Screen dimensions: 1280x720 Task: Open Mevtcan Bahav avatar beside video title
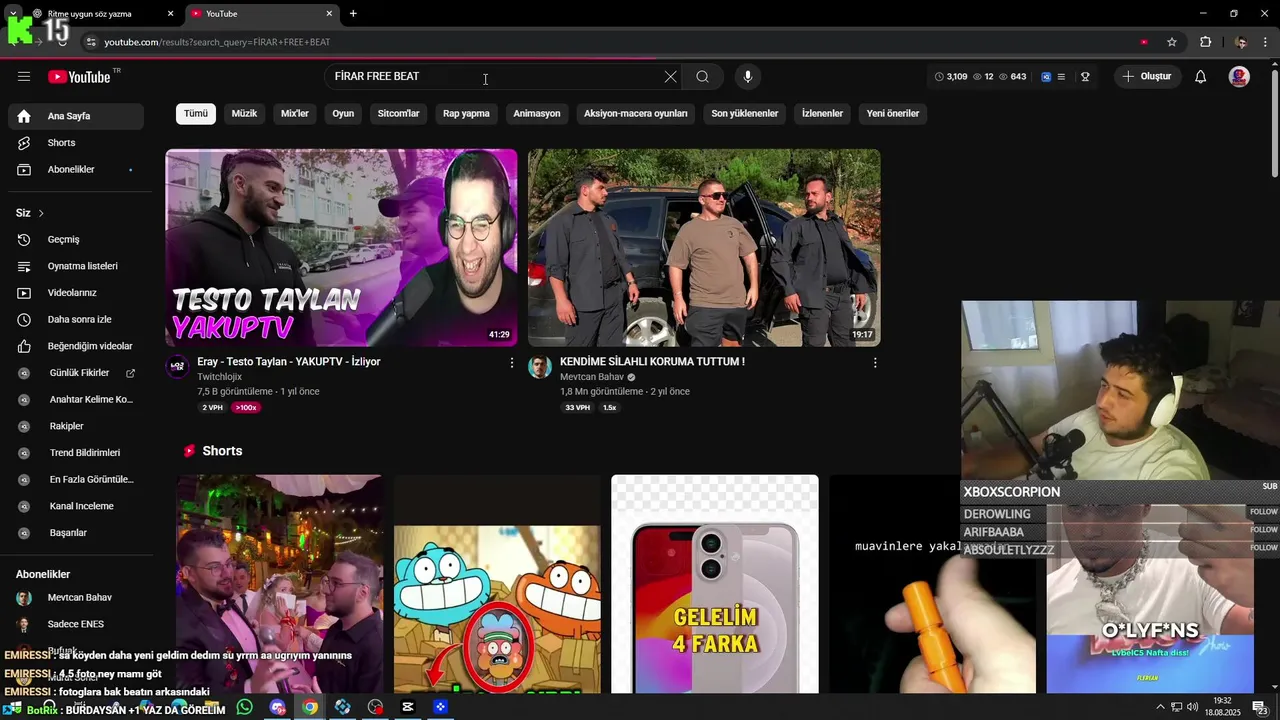click(x=540, y=366)
